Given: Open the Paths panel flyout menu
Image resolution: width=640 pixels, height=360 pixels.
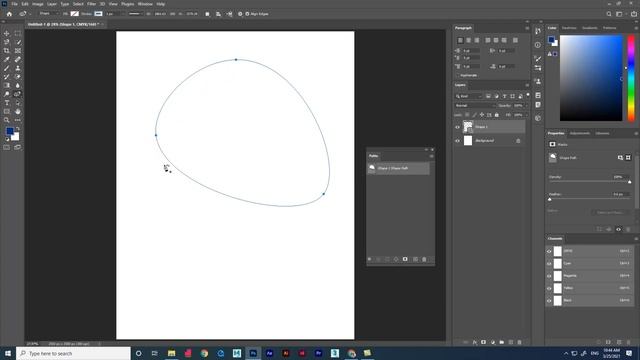Looking at the screenshot, I should click(x=431, y=156).
